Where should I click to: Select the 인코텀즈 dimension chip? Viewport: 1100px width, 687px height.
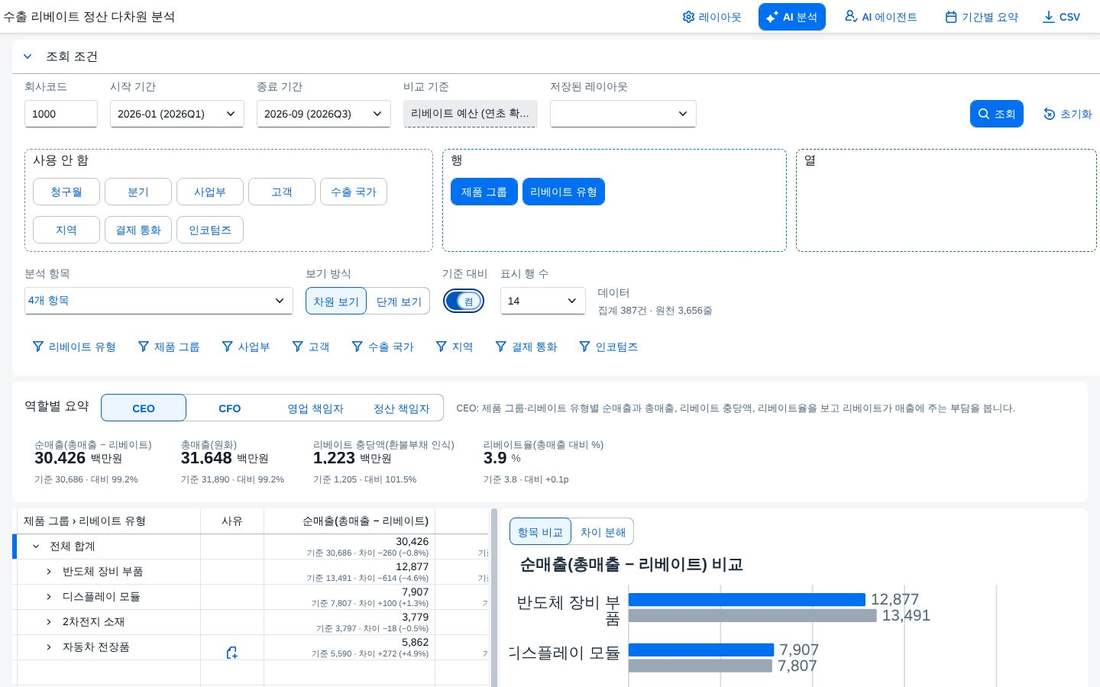pyautogui.click(x=210, y=229)
